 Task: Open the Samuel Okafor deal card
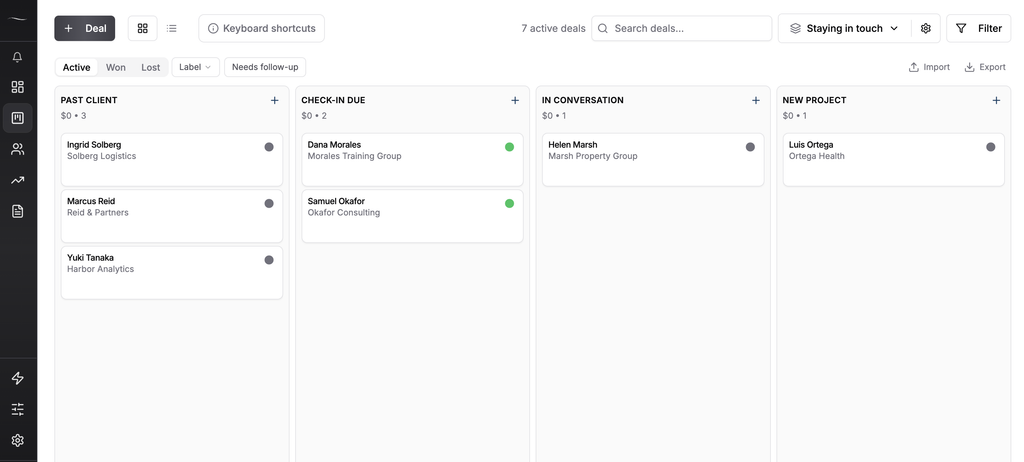(413, 216)
